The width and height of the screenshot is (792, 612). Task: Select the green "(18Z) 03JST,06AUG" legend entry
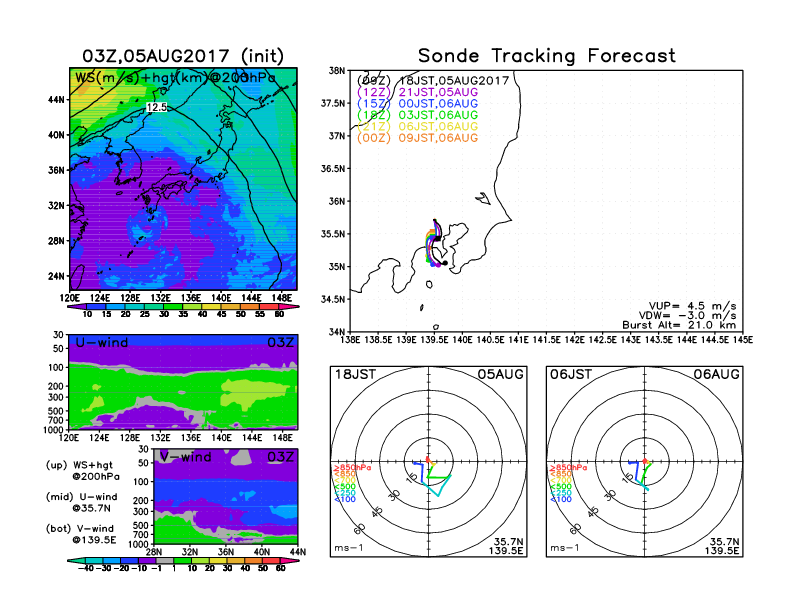(x=417, y=115)
